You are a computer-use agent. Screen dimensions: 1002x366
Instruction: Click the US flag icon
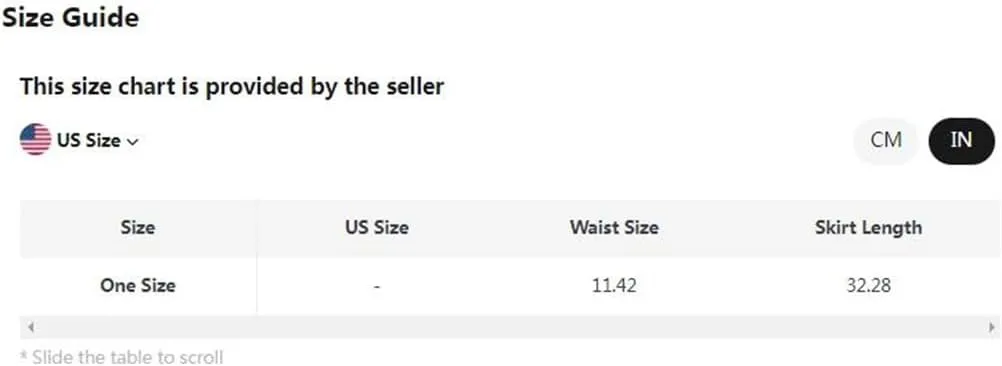coord(36,140)
